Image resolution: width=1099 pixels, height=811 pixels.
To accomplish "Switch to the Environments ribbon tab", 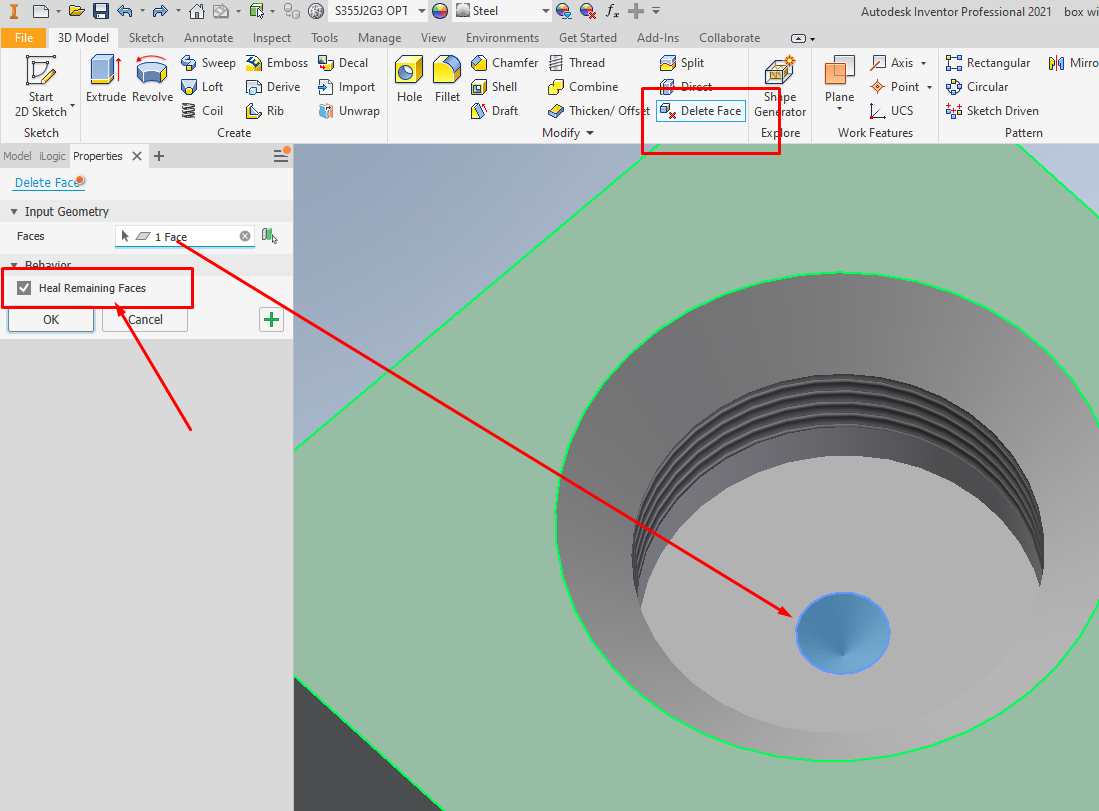I will (x=502, y=37).
